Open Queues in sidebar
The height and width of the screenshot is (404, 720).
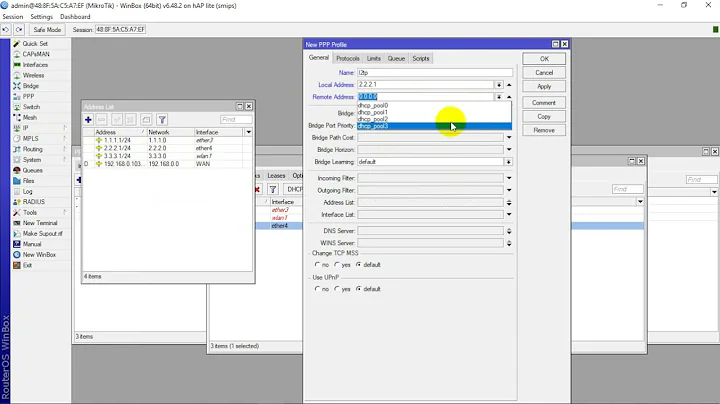pyautogui.click(x=32, y=170)
